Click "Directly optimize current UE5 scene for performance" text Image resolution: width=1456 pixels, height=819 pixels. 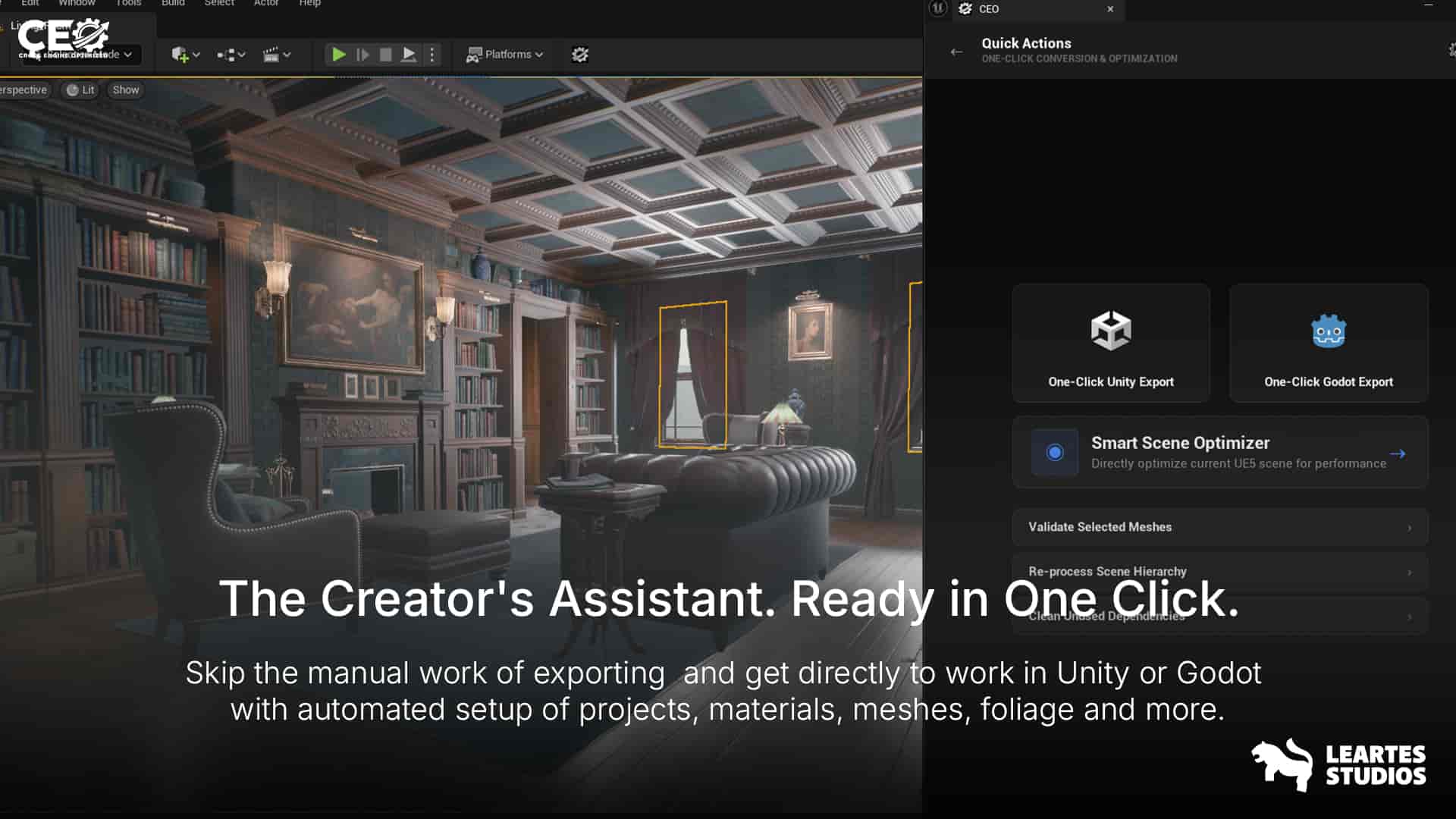pyautogui.click(x=1238, y=463)
